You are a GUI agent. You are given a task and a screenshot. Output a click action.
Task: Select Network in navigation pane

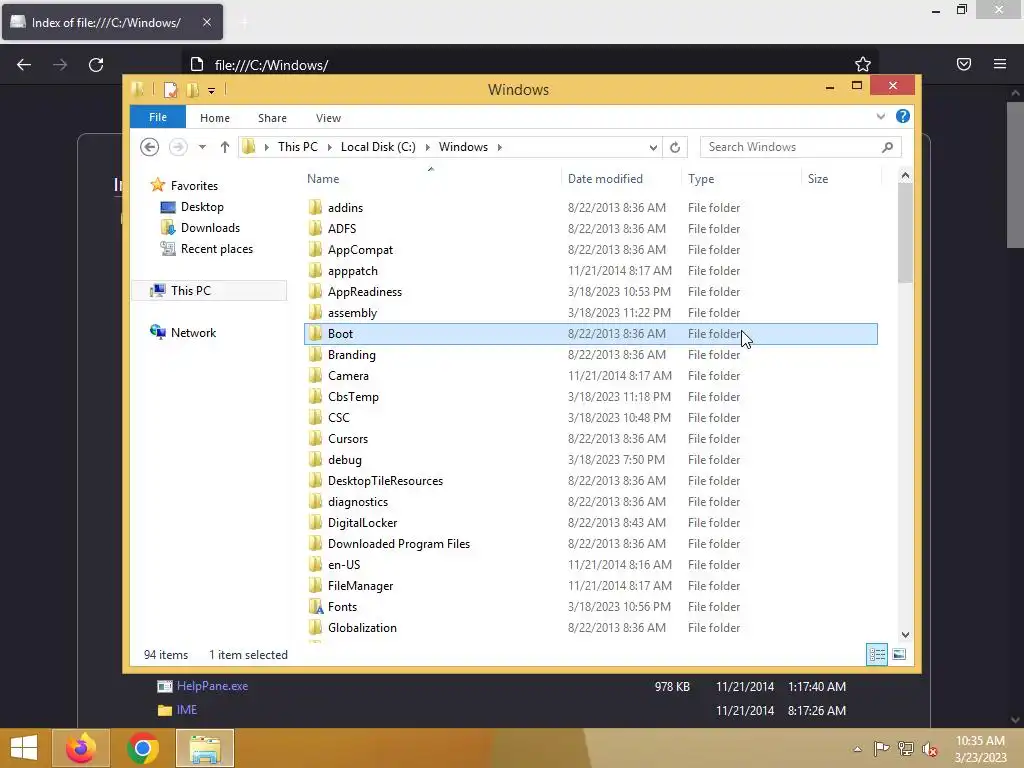point(193,332)
